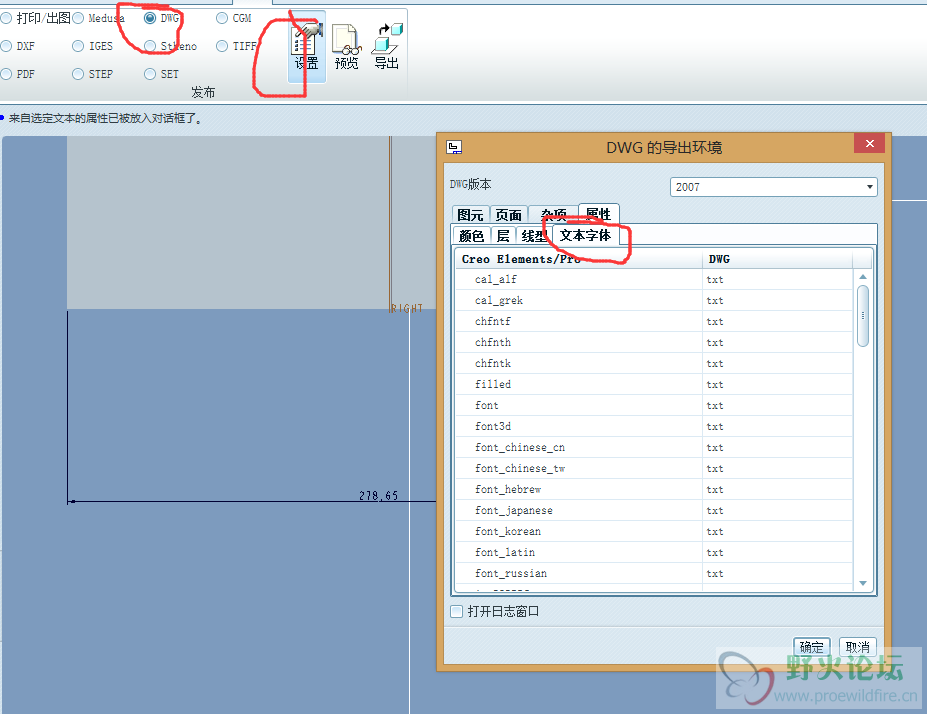Select the chfntf font row
This screenshot has height=714, width=927.
click(x=654, y=322)
